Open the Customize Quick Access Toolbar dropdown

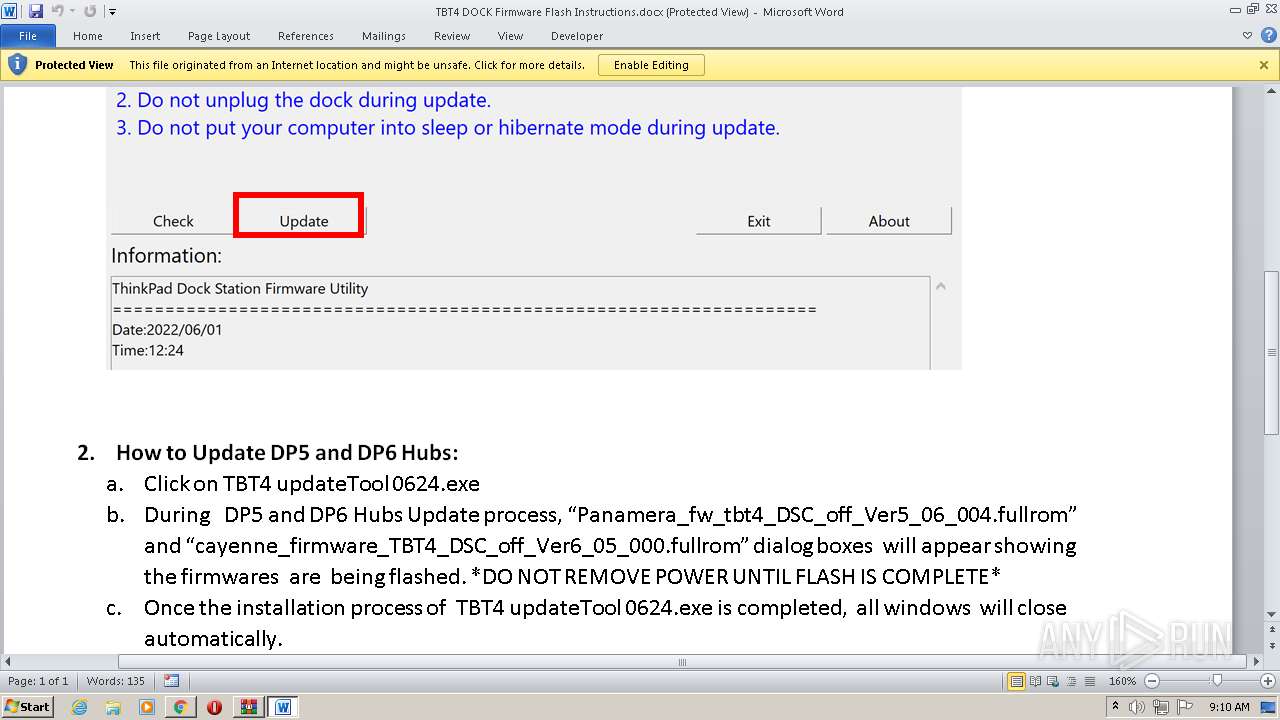pyautogui.click(x=112, y=12)
